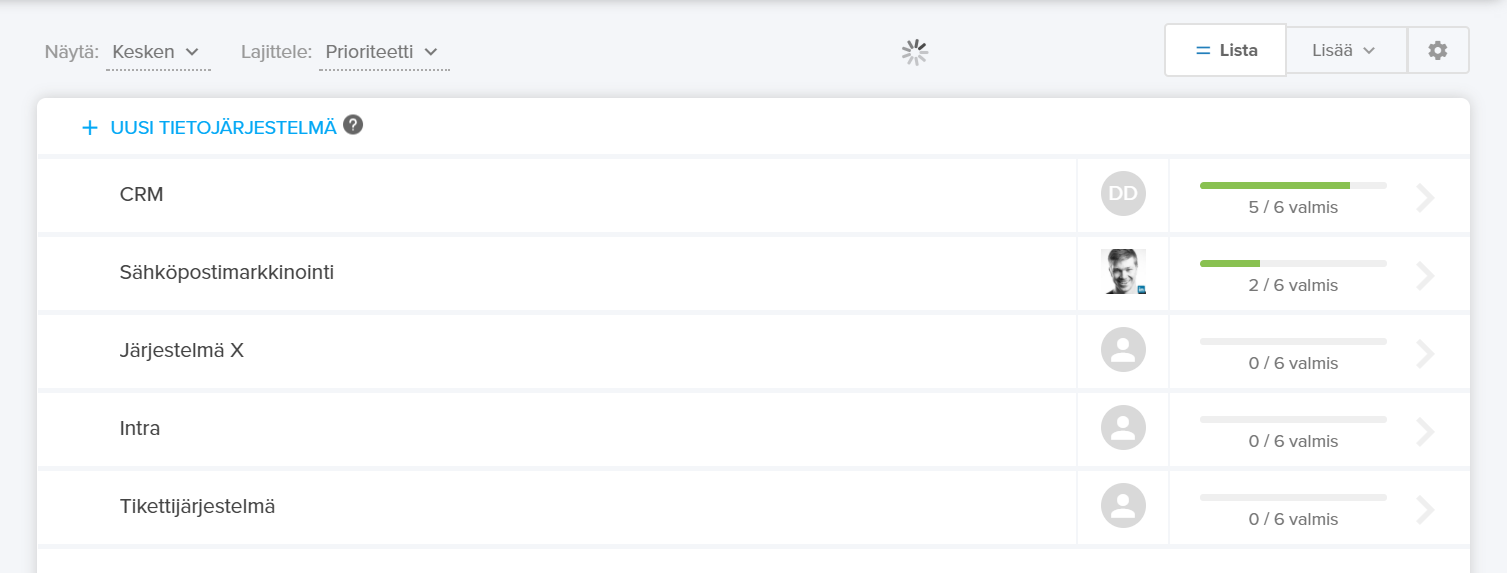The image size is (1507, 573).
Task: Click the CRM progress bar
Action: (x=1293, y=185)
